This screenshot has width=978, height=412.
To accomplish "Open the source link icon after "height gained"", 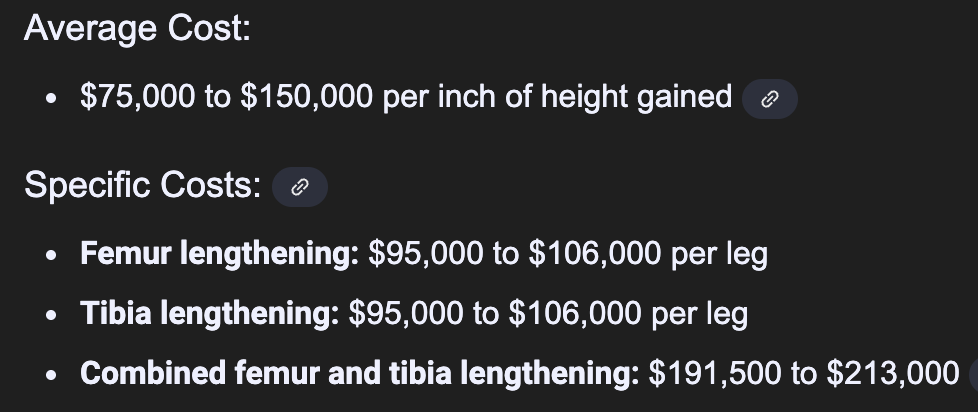I will (x=770, y=99).
